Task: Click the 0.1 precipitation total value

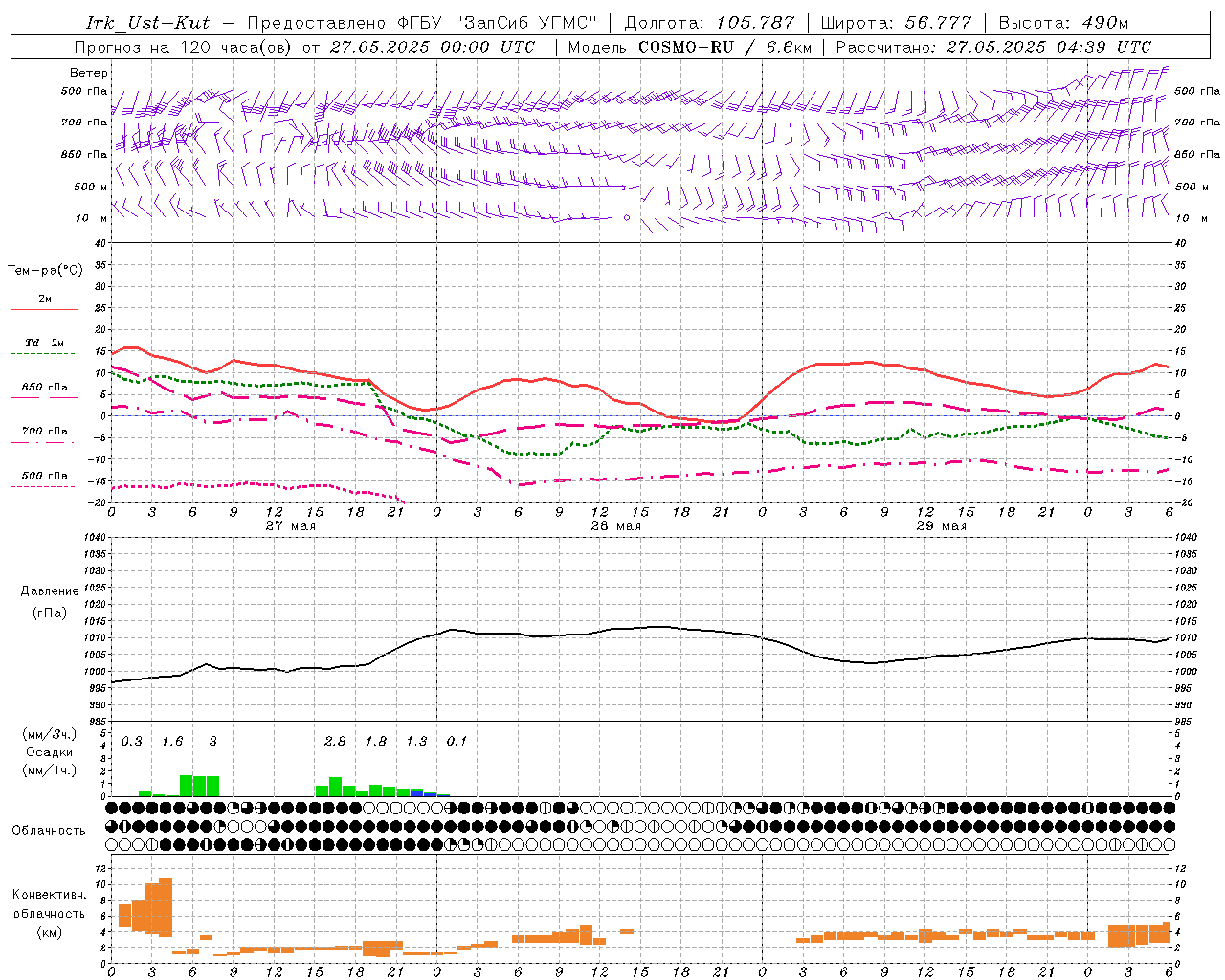Action: click(457, 741)
